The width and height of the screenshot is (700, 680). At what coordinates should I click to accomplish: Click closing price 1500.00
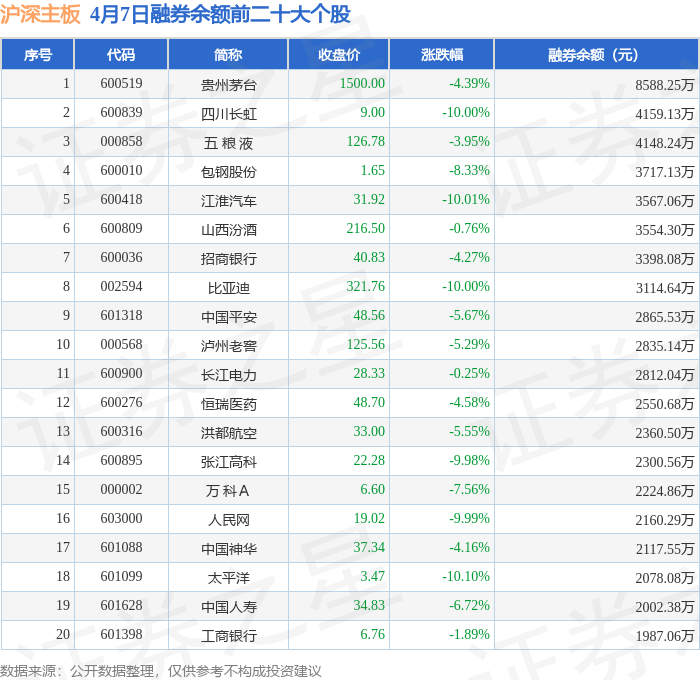click(x=362, y=83)
